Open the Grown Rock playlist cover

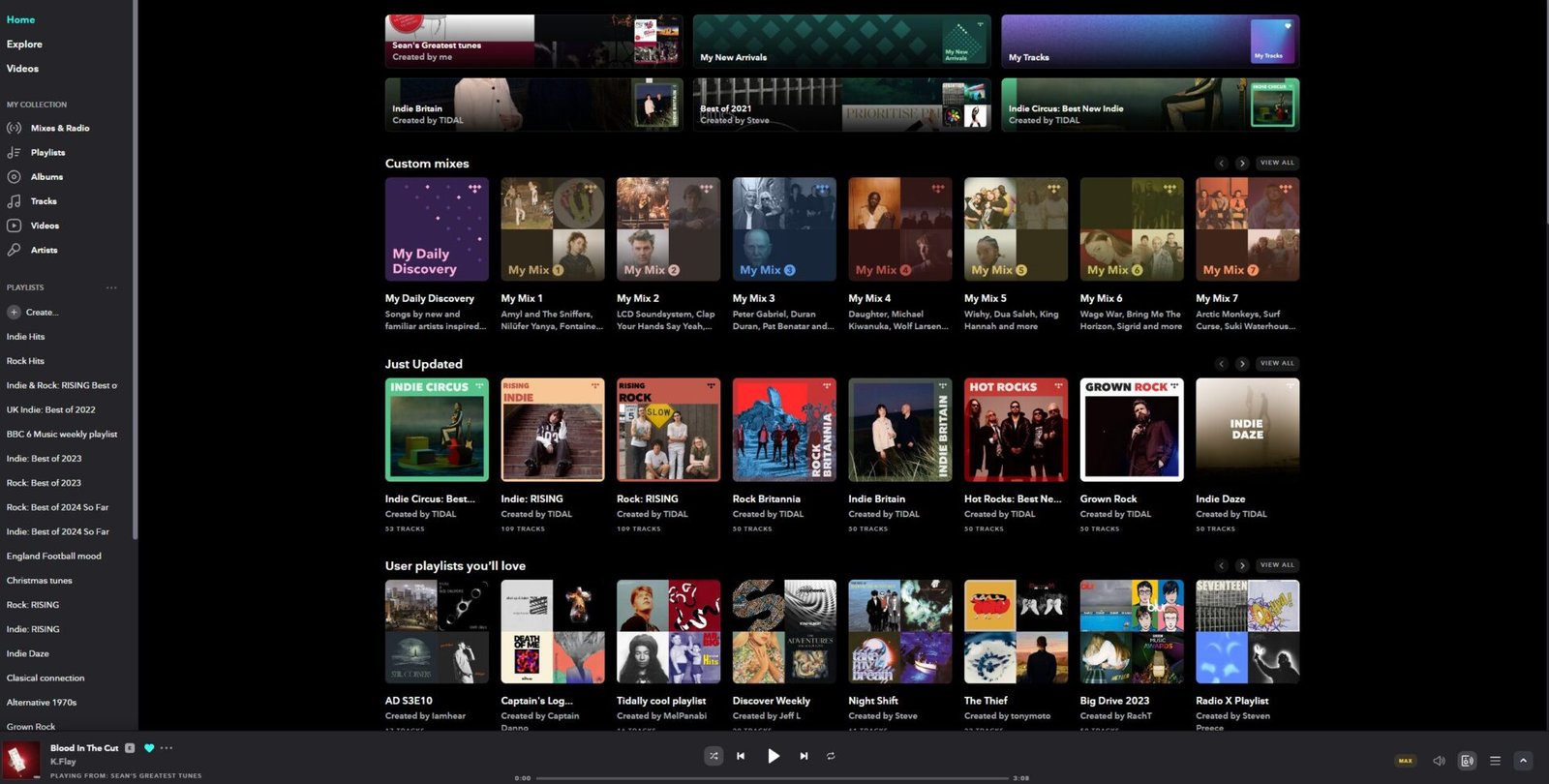coord(1132,430)
